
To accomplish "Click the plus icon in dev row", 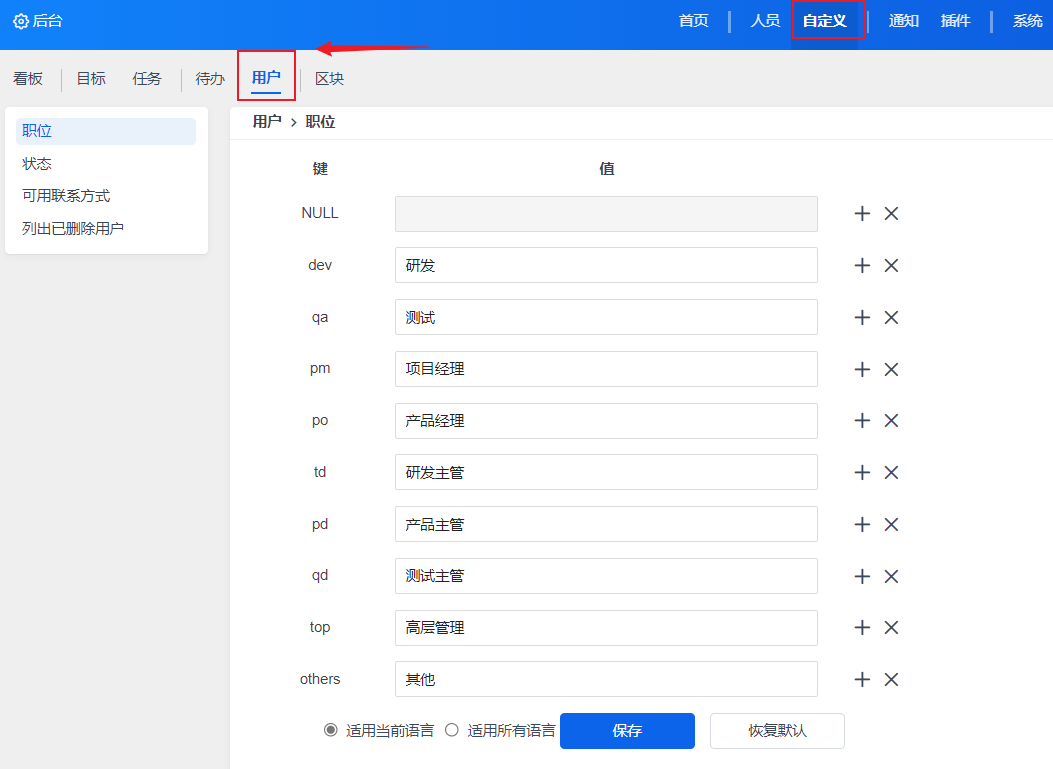I will pos(862,266).
